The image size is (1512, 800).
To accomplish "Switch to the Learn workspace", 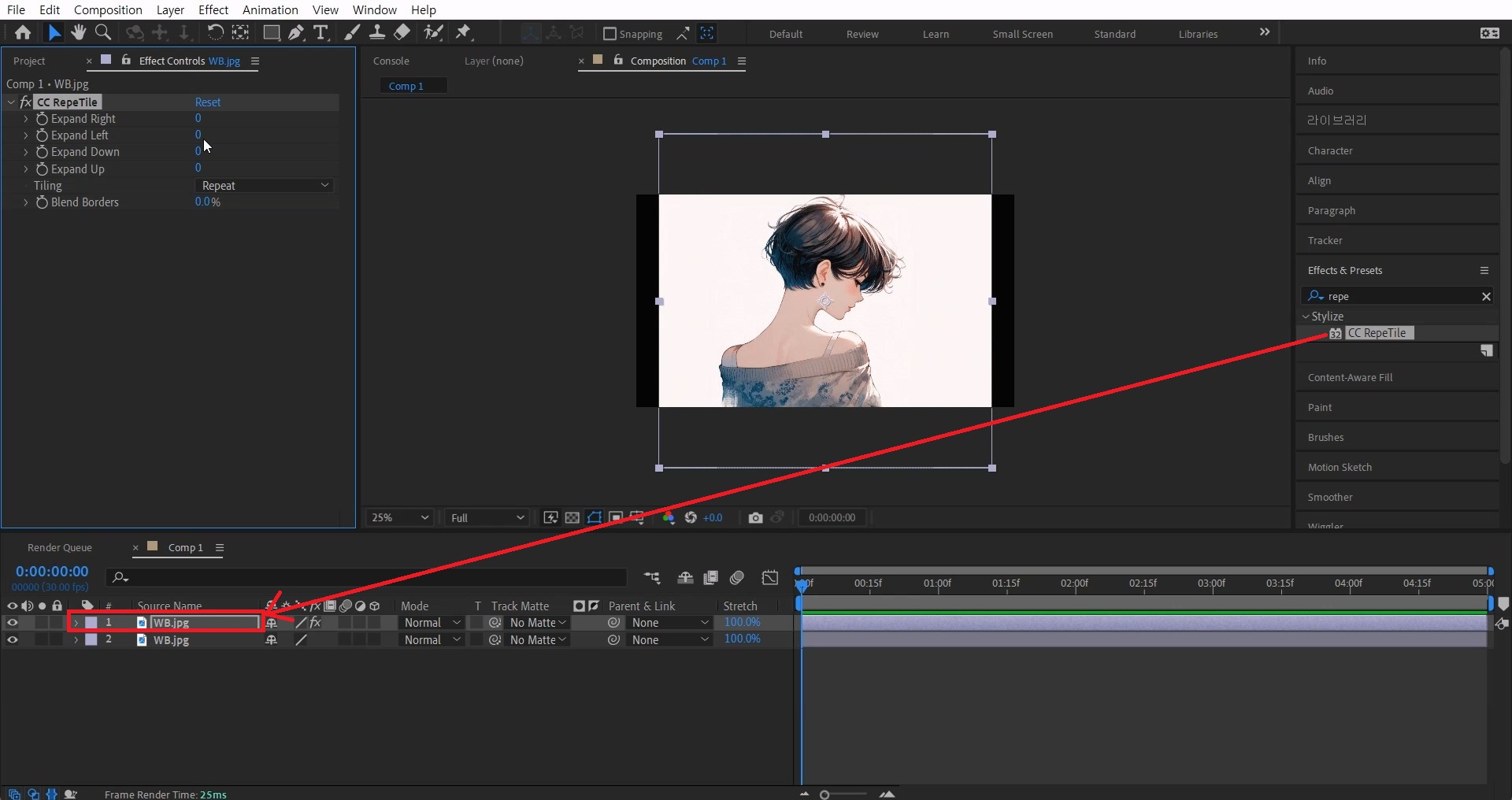I will pyautogui.click(x=936, y=34).
